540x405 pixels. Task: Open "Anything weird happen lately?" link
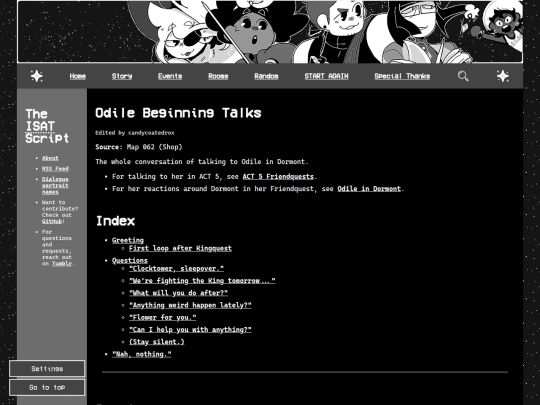190,305
